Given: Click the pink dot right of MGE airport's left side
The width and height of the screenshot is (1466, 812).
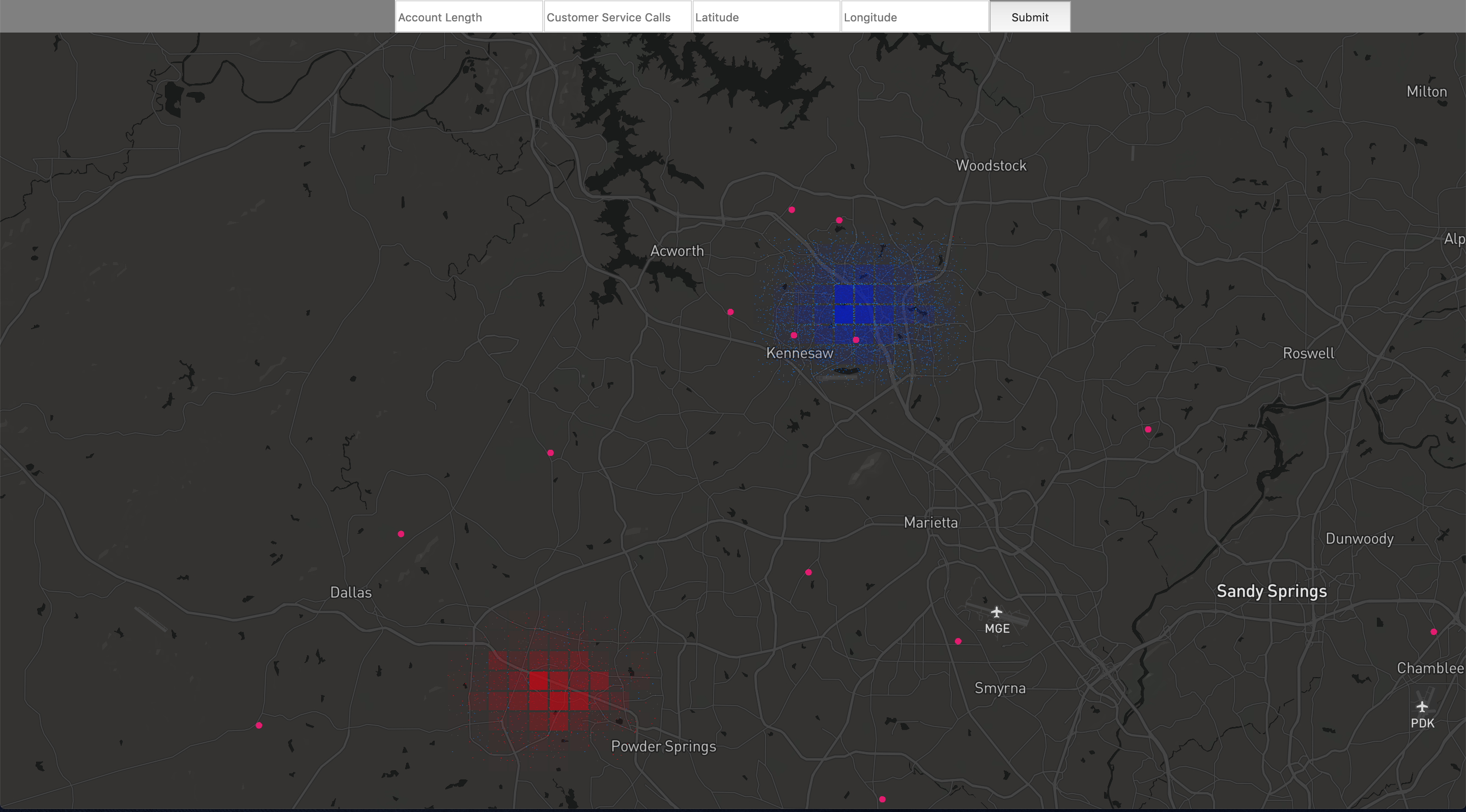Looking at the screenshot, I should coord(958,642).
